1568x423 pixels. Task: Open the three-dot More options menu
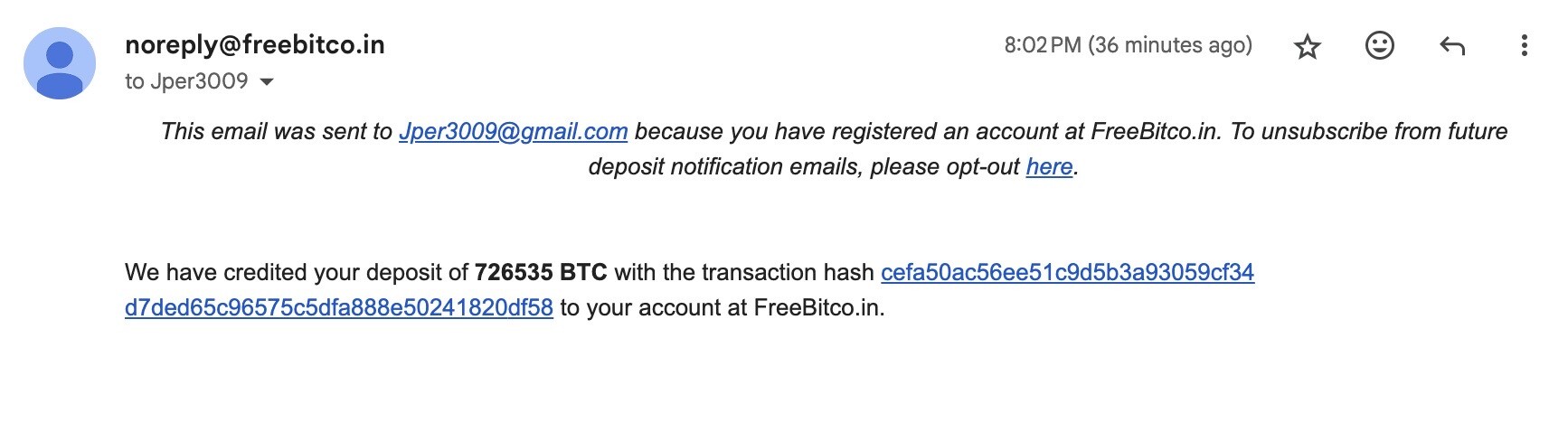(1525, 45)
